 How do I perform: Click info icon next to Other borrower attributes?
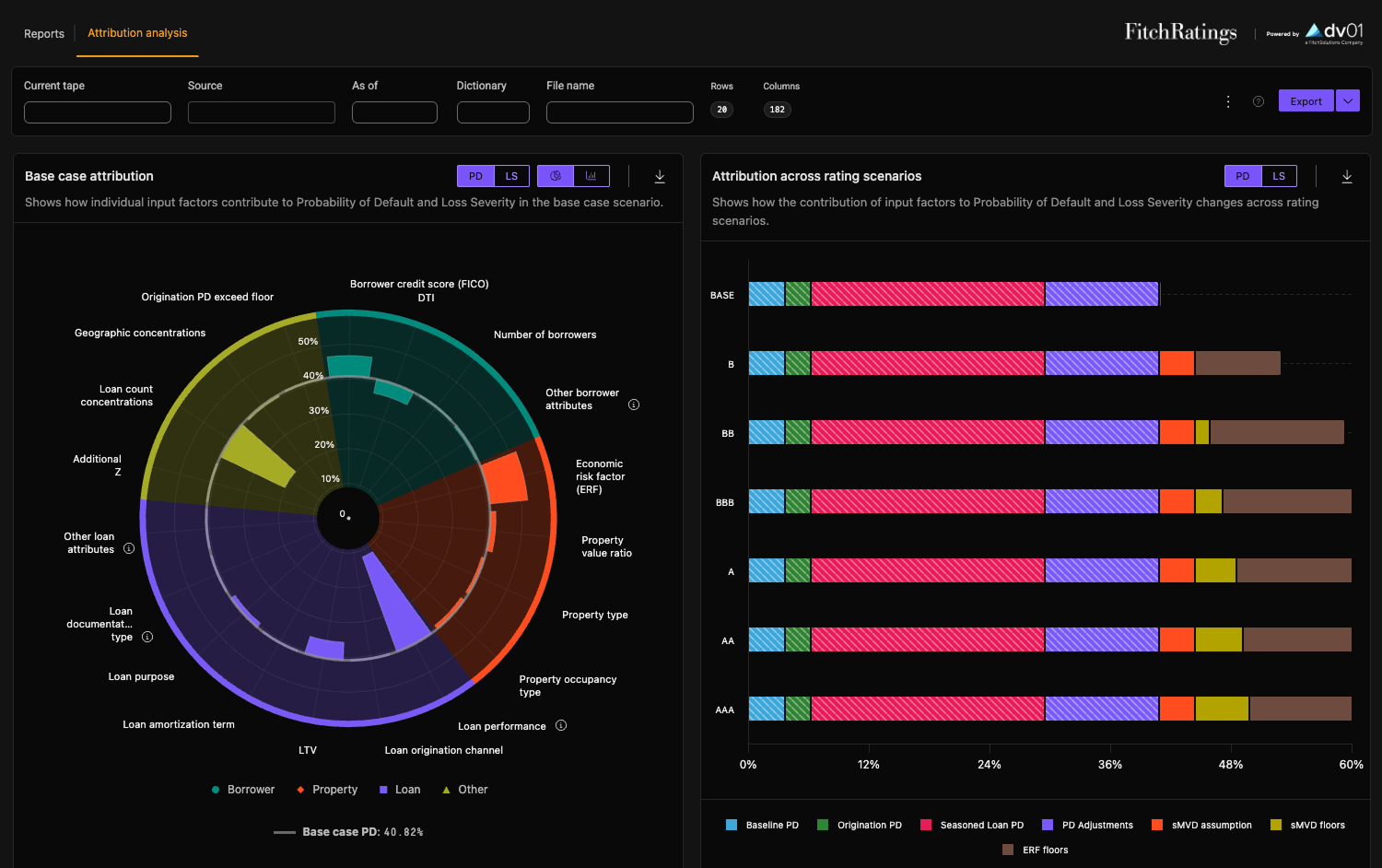pyautogui.click(x=634, y=405)
